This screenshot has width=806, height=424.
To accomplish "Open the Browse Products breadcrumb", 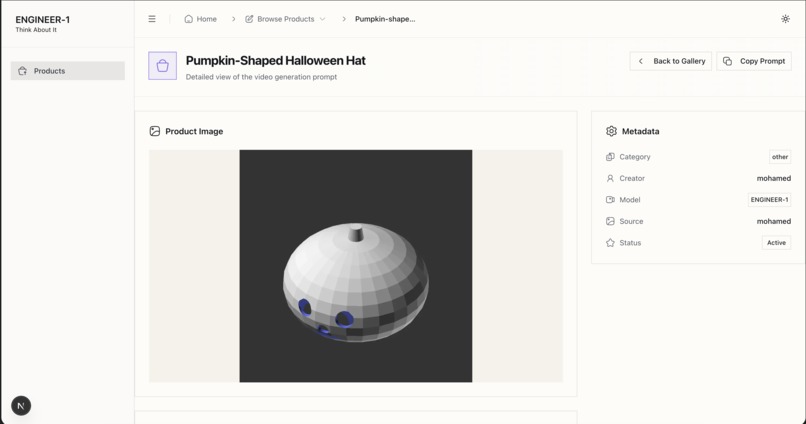I will pyautogui.click(x=285, y=19).
